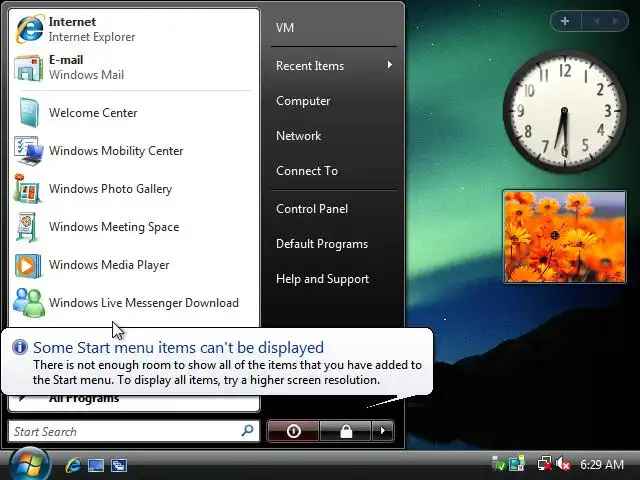Open Windows Meeting Space icon

[28, 227]
